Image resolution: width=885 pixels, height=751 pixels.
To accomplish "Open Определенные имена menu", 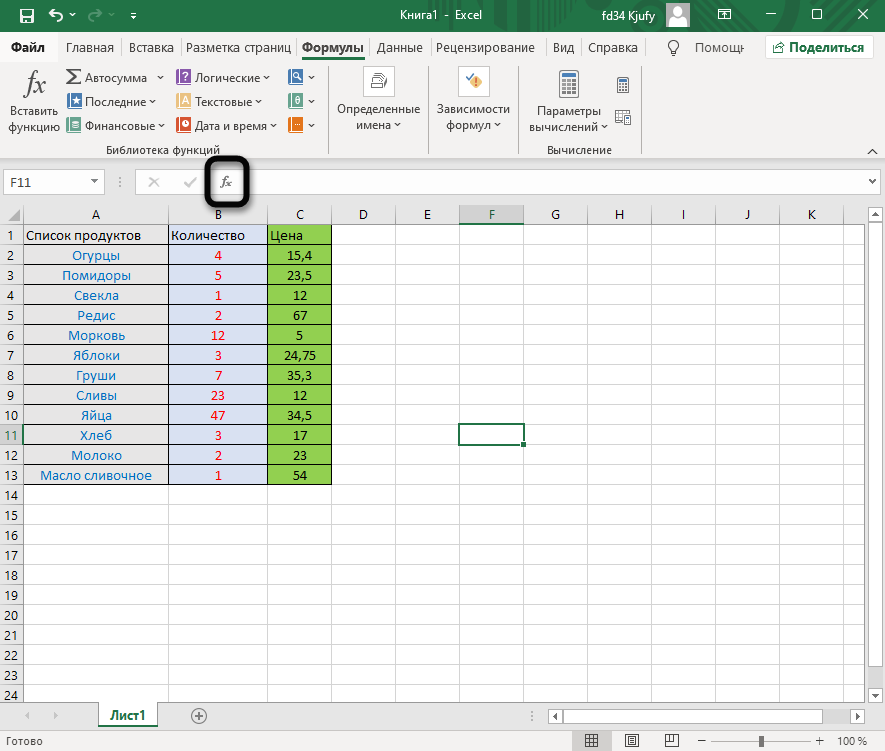I will 378,100.
